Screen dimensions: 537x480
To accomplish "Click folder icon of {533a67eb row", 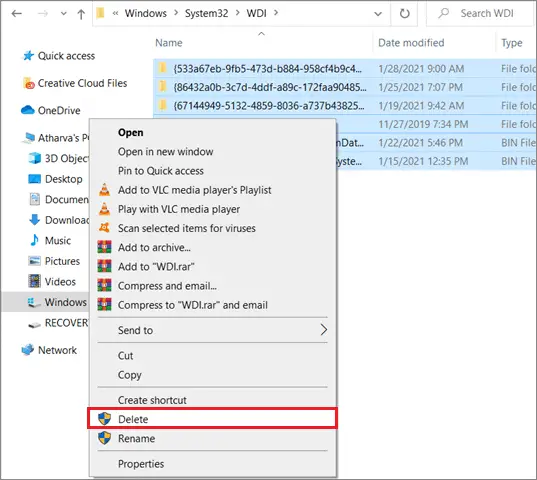I will click(x=163, y=68).
